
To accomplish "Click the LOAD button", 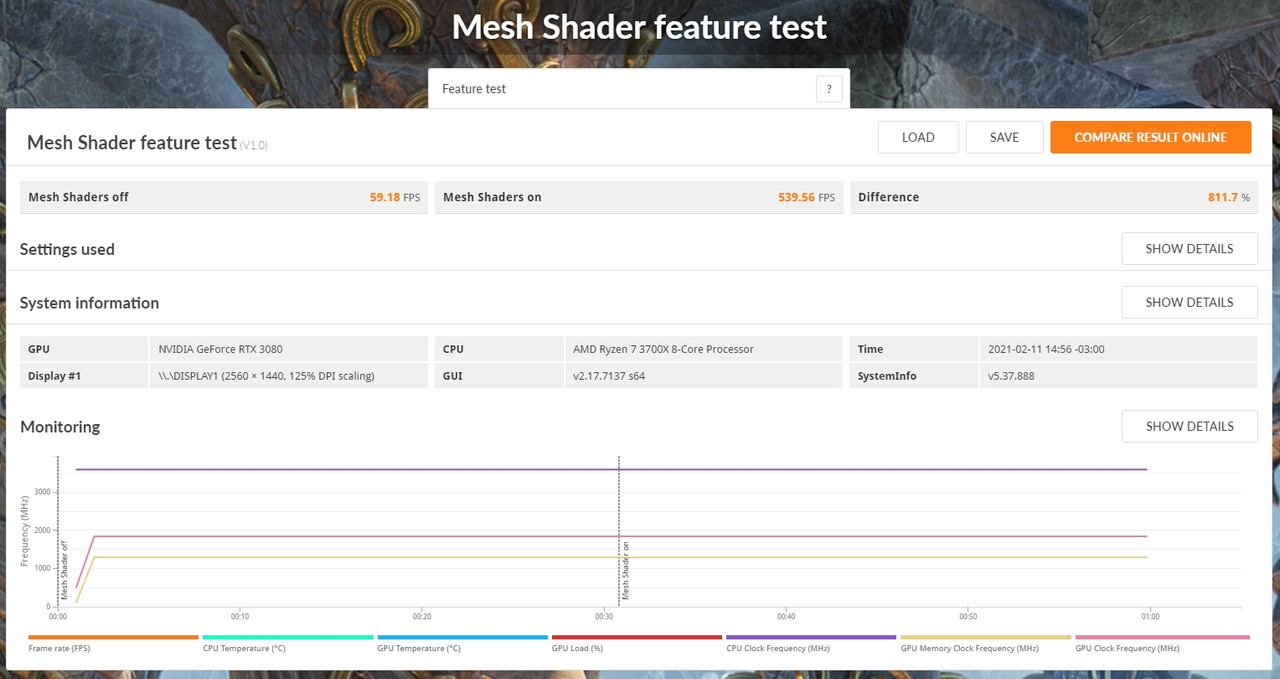I will 918,137.
